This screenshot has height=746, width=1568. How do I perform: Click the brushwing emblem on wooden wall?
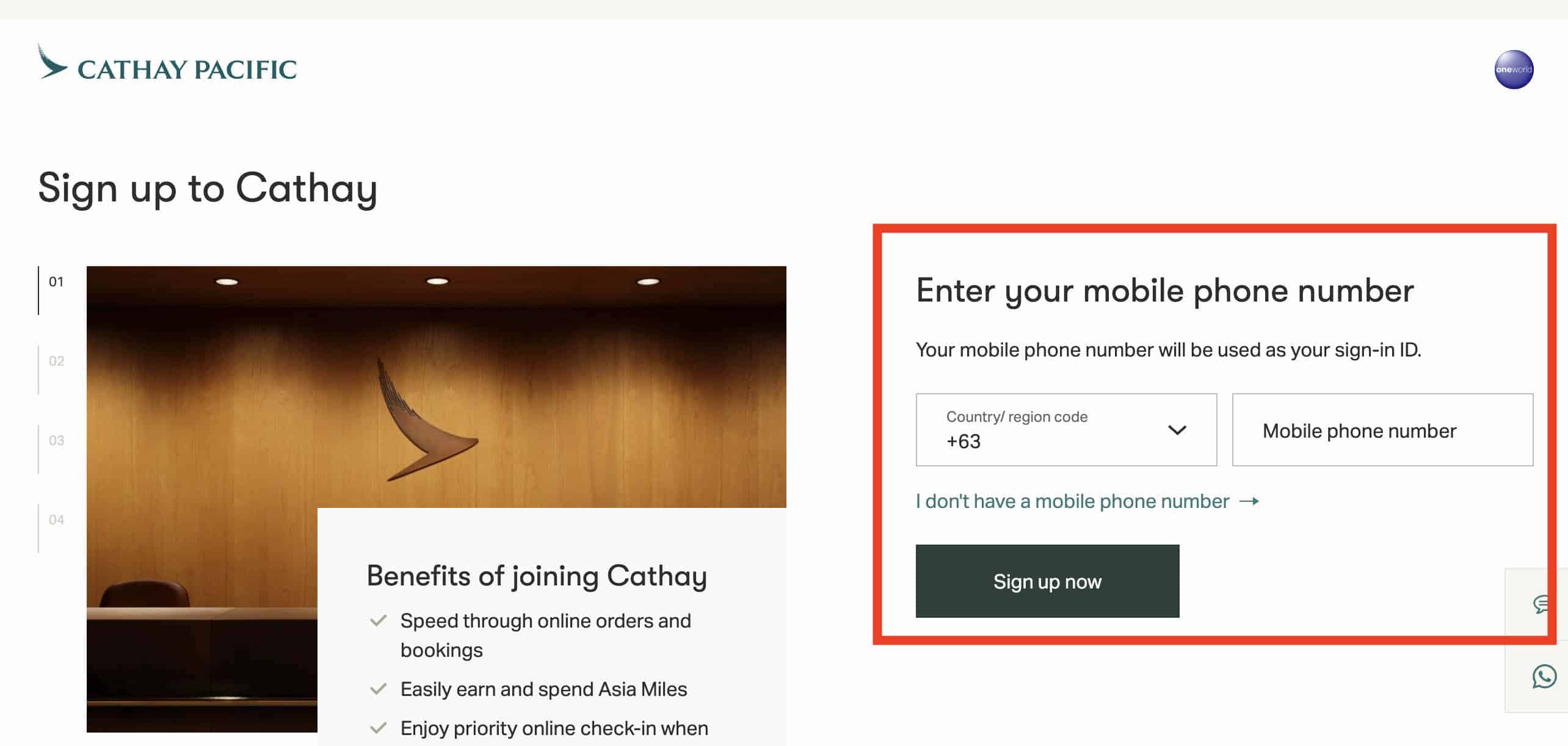pyautogui.click(x=423, y=421)
